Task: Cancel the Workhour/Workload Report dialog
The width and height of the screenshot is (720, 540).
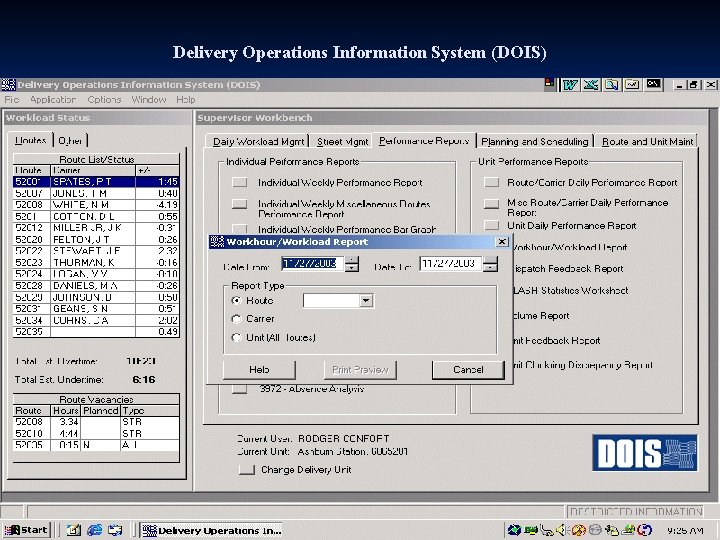Action: point(468,370)
